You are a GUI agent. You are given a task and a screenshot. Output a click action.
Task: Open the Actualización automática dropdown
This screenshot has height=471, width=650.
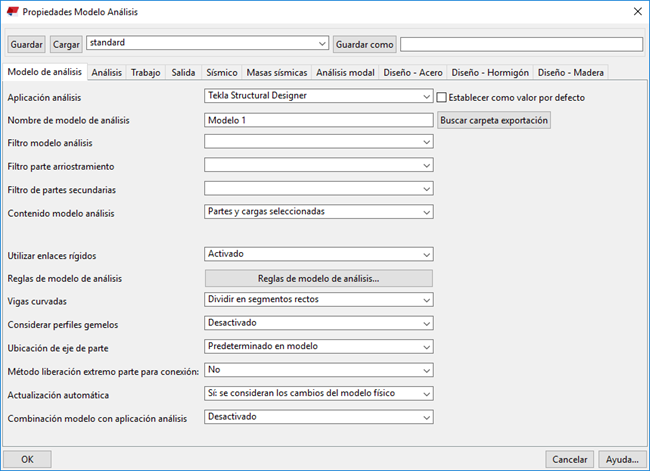318,393
